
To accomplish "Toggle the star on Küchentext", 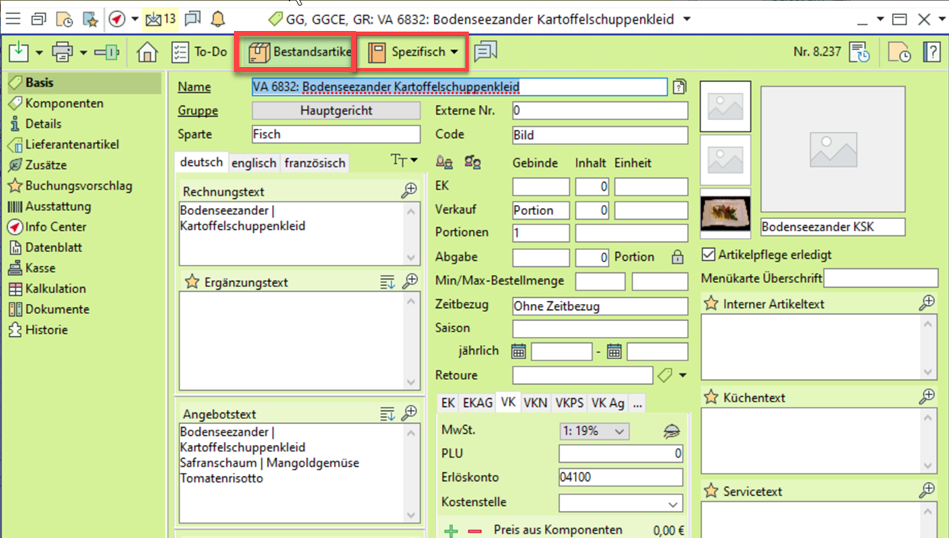I will coord(711,397).
